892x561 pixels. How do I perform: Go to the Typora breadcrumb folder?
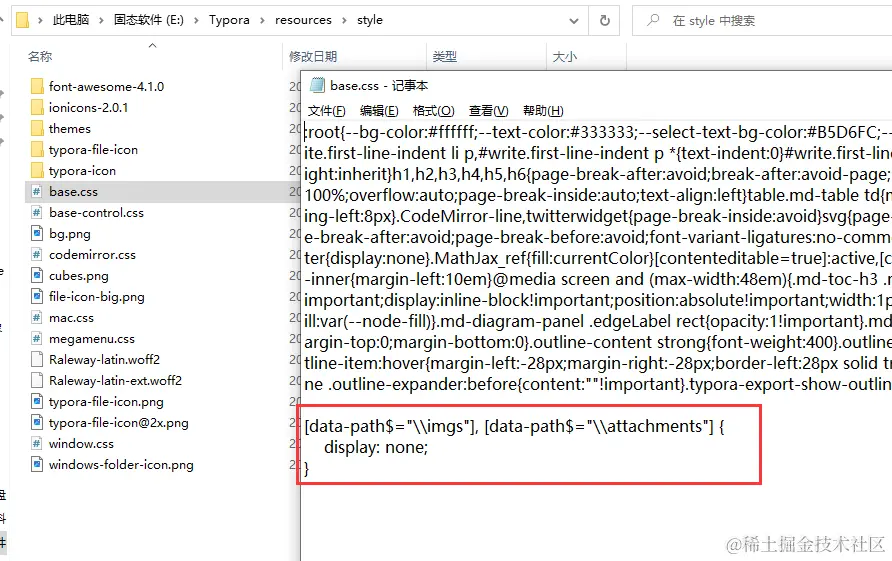229,20
